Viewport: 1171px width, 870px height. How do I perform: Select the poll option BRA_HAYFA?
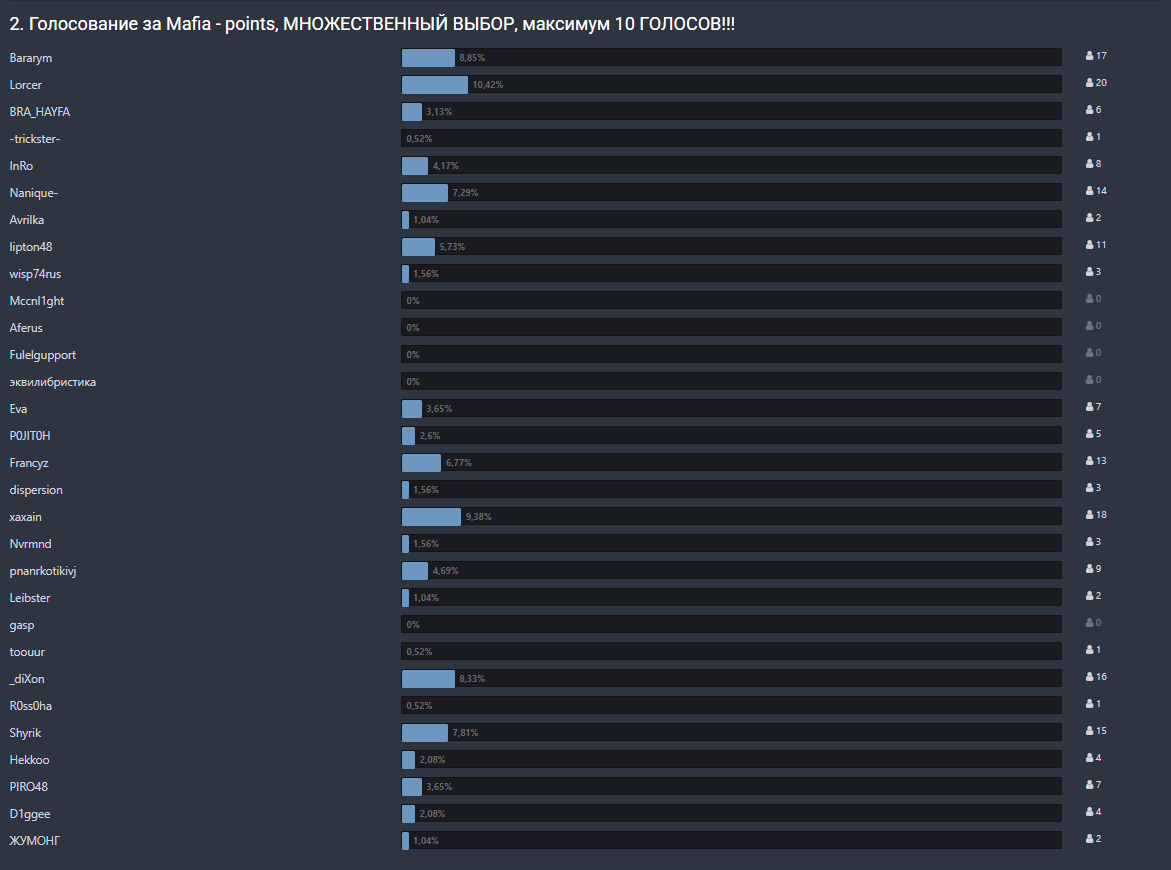click(40, 112)
